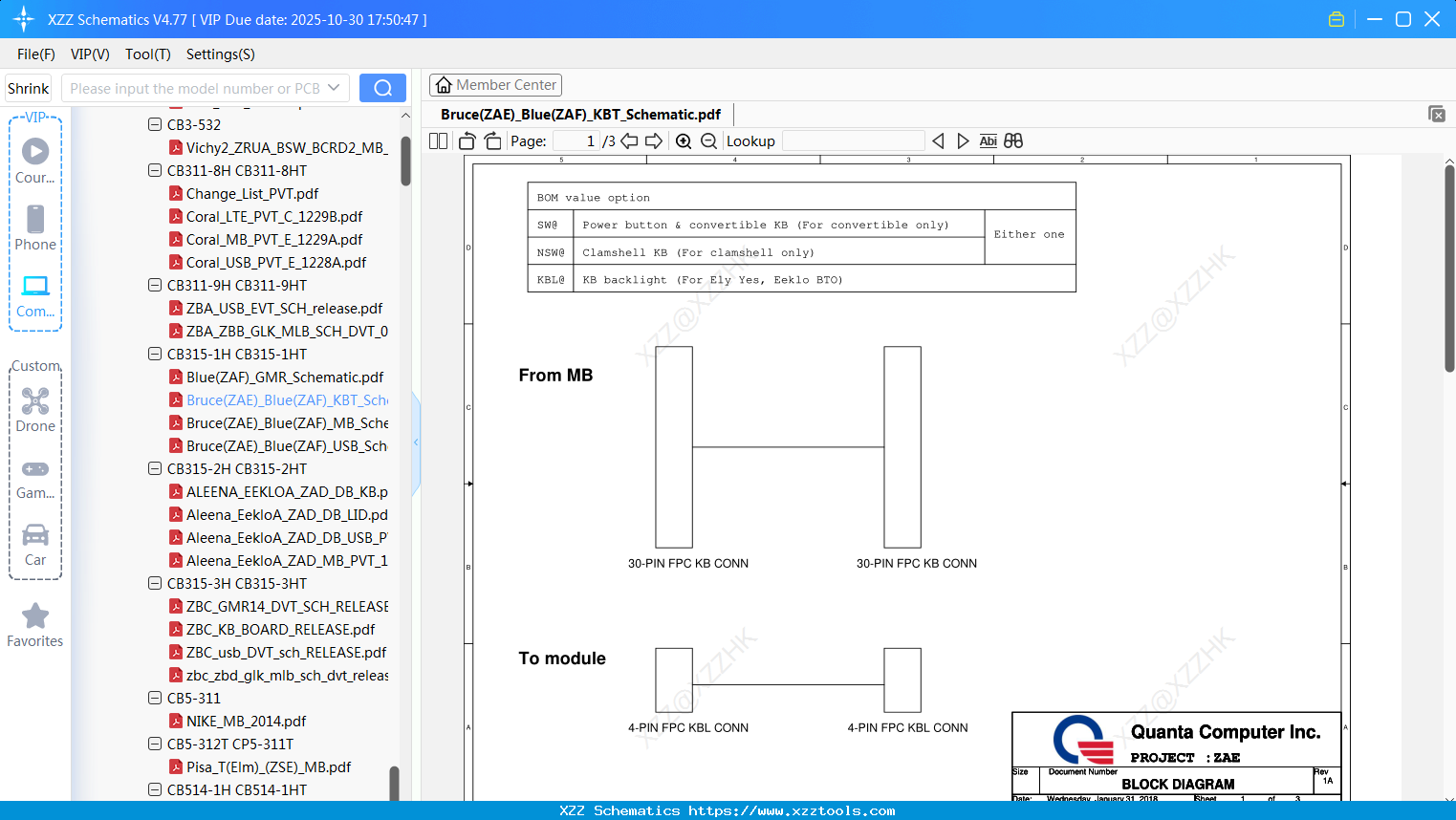Go to the next page arrow
1456x820 pixels.
point(654,141)
